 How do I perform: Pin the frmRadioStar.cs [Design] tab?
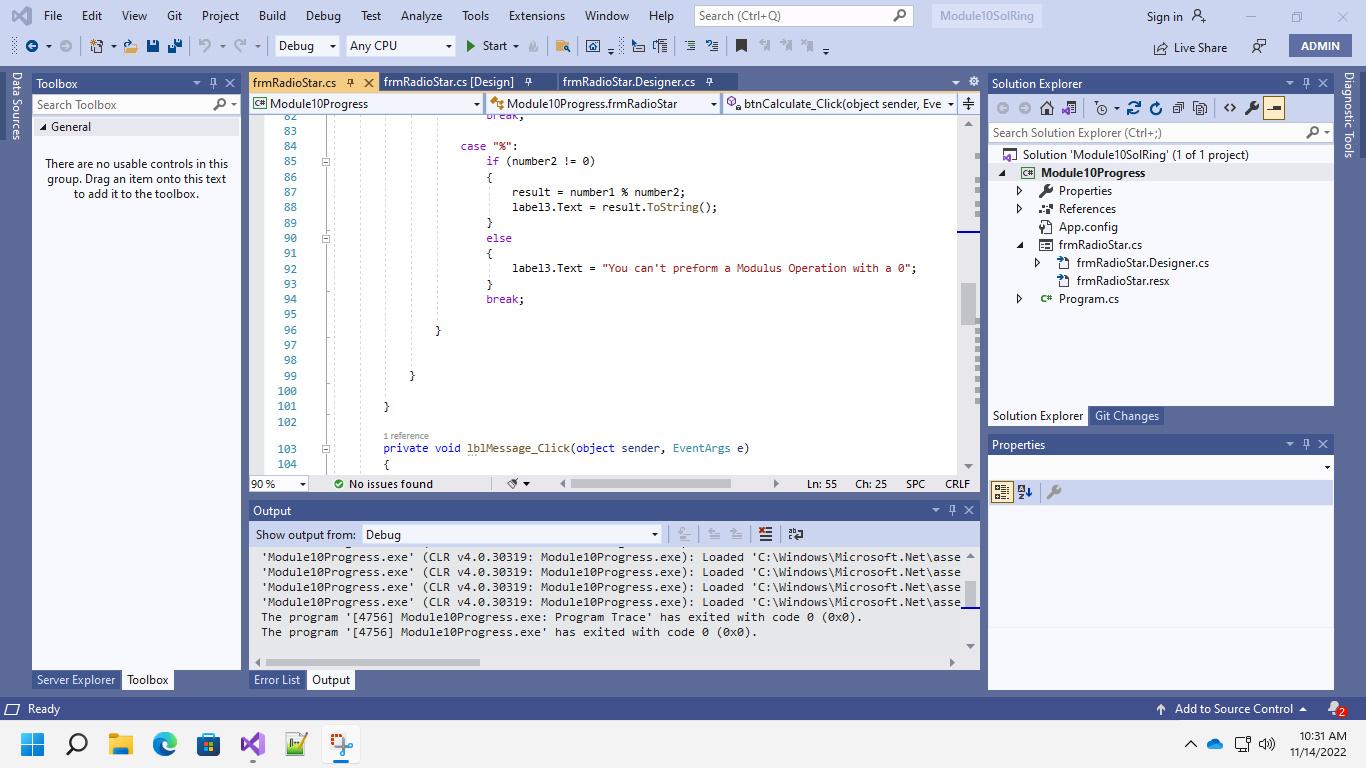tap(529, 82)
